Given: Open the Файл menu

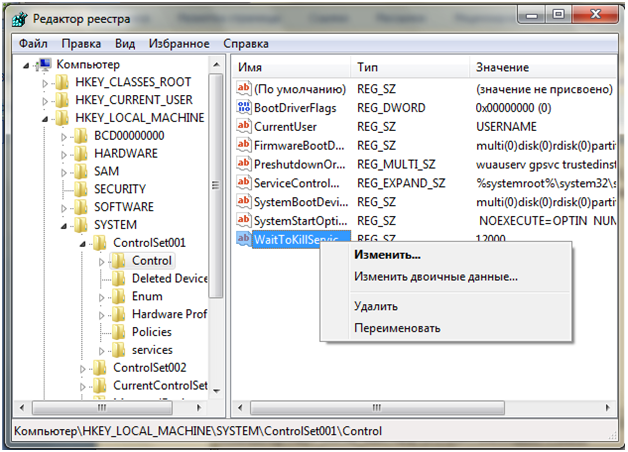Looking at the screenshot, I should point(32,44).
